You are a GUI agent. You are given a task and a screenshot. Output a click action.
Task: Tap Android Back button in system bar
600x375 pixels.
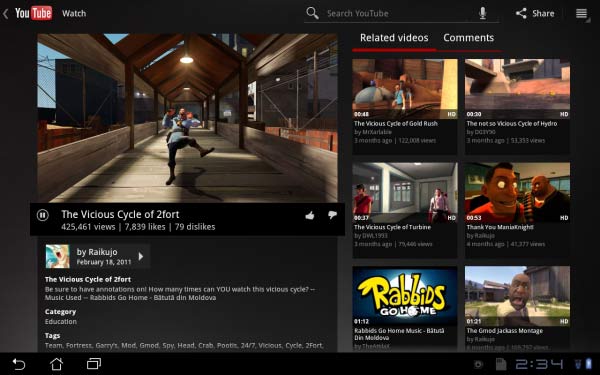pyautogui.click(x=18, y=364)
